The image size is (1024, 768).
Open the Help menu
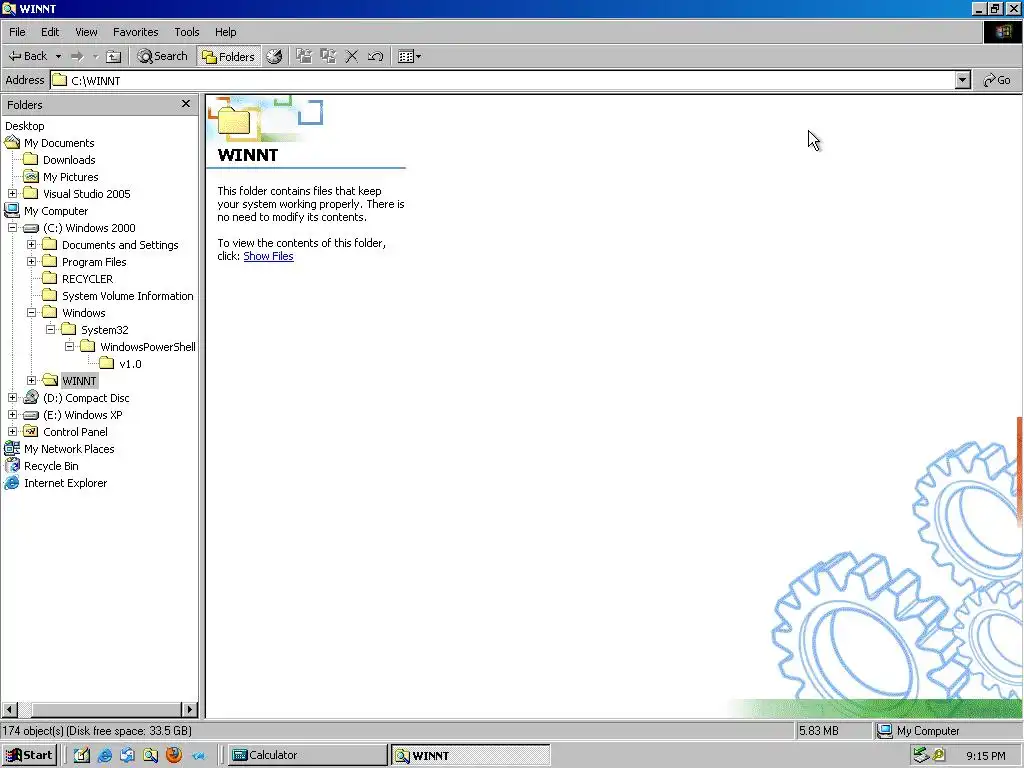(x=225, y=32)
